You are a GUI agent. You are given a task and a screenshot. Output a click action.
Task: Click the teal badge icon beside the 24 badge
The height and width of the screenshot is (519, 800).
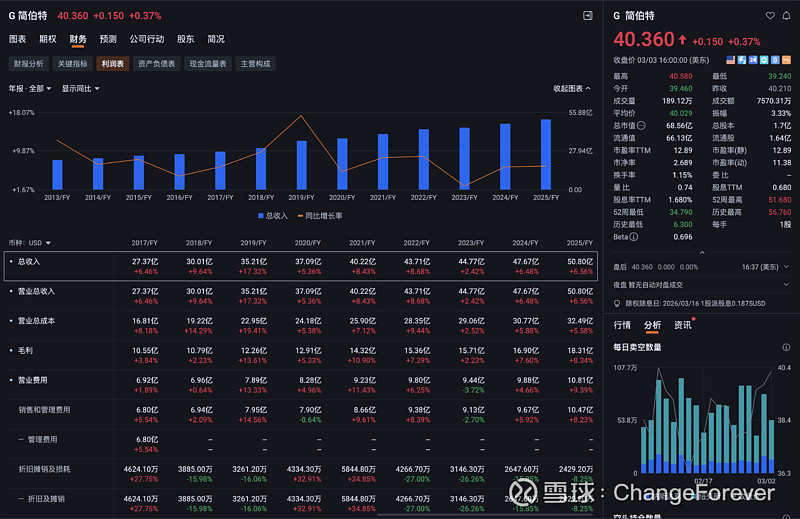[x=764, y=60]
